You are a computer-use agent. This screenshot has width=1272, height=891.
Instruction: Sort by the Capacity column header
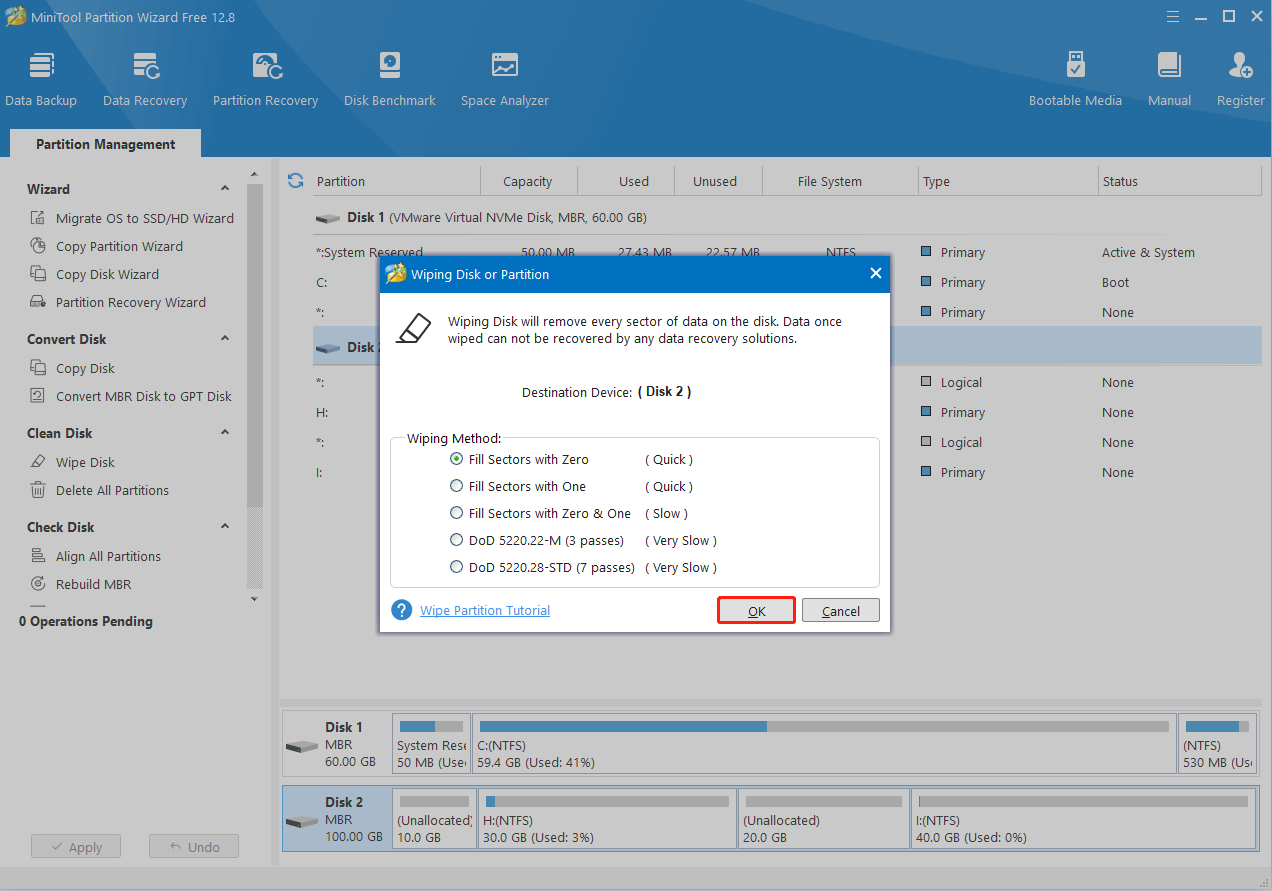tap(528, 181)
